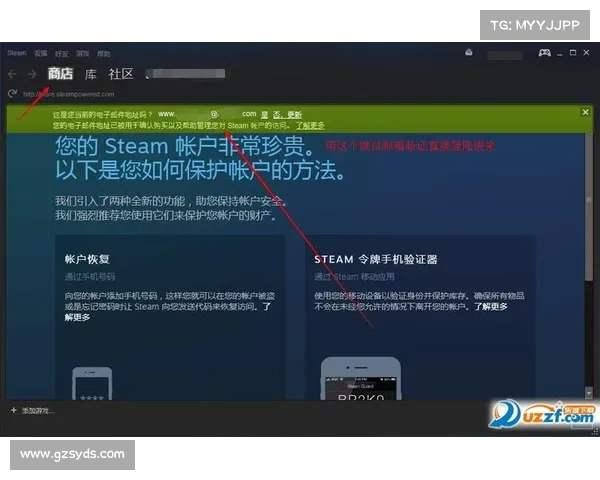Viewport: 600px width, 480px height.
Task: Click the page vertical scrollbar thumb
Action: pyautogui.click(x=589, y=208)
